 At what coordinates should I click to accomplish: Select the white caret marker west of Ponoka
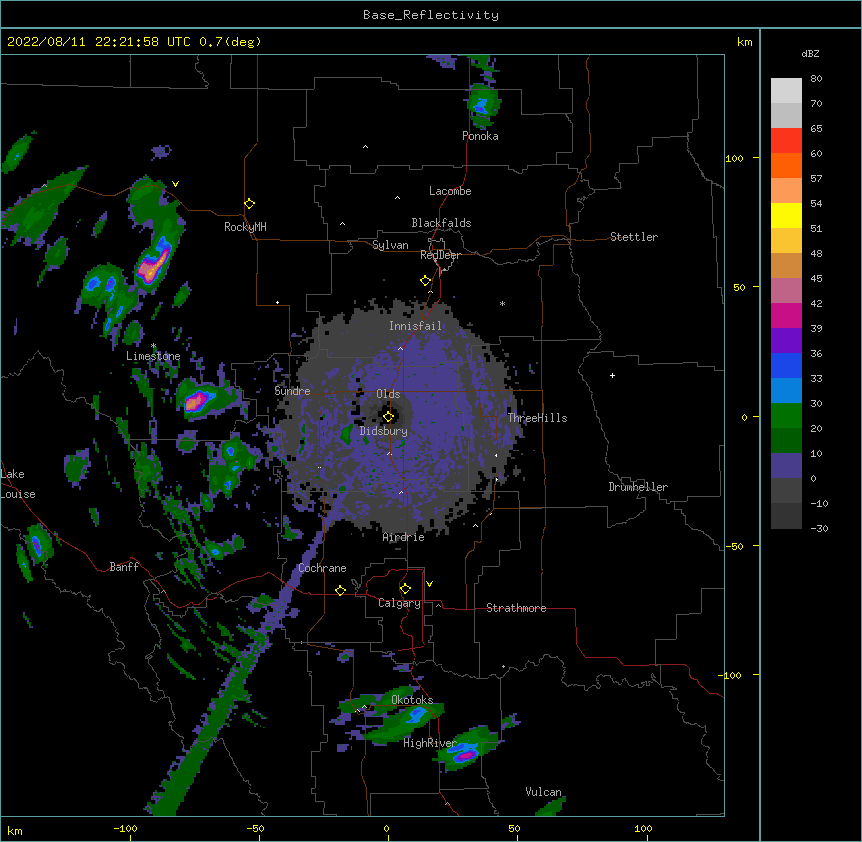(x=365, y=147)
